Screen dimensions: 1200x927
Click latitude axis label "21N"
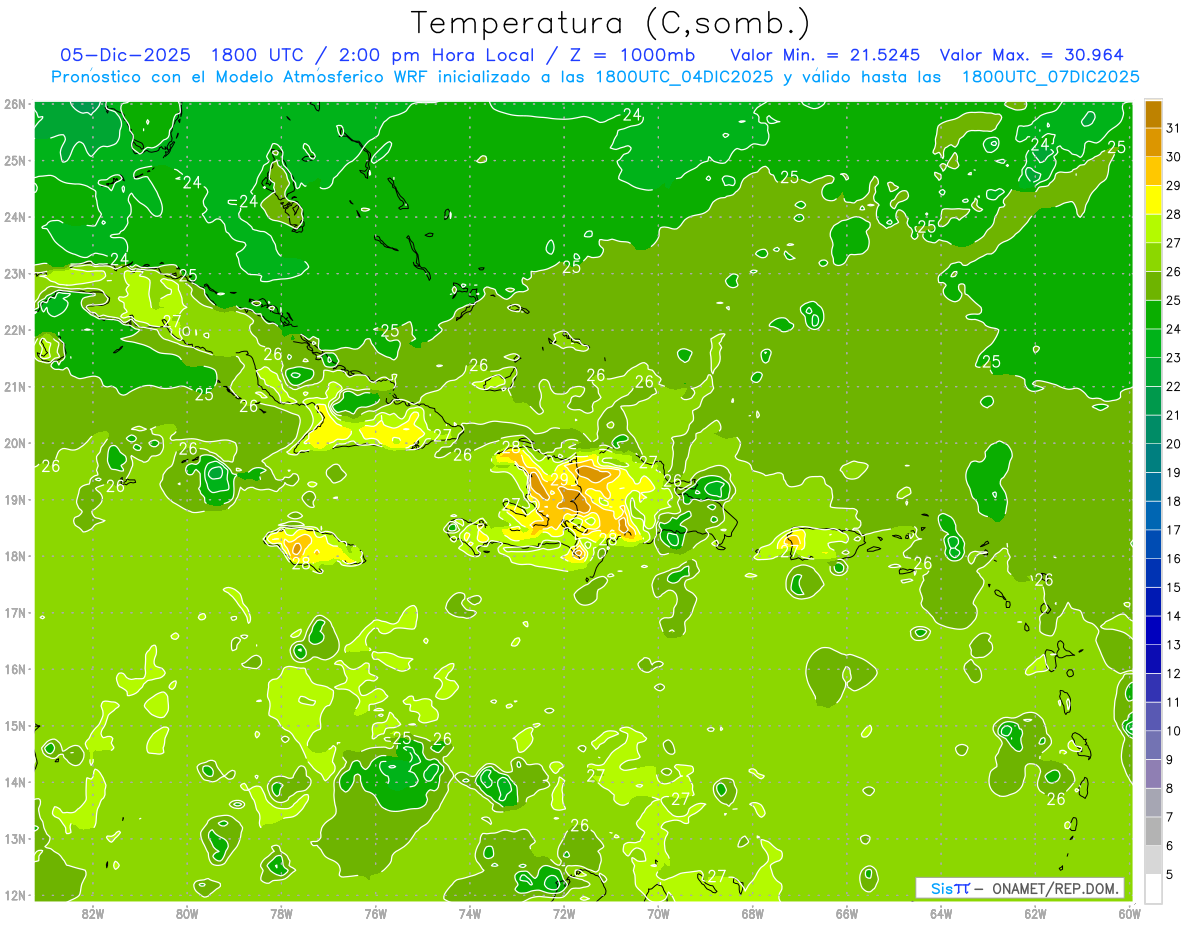15,387
